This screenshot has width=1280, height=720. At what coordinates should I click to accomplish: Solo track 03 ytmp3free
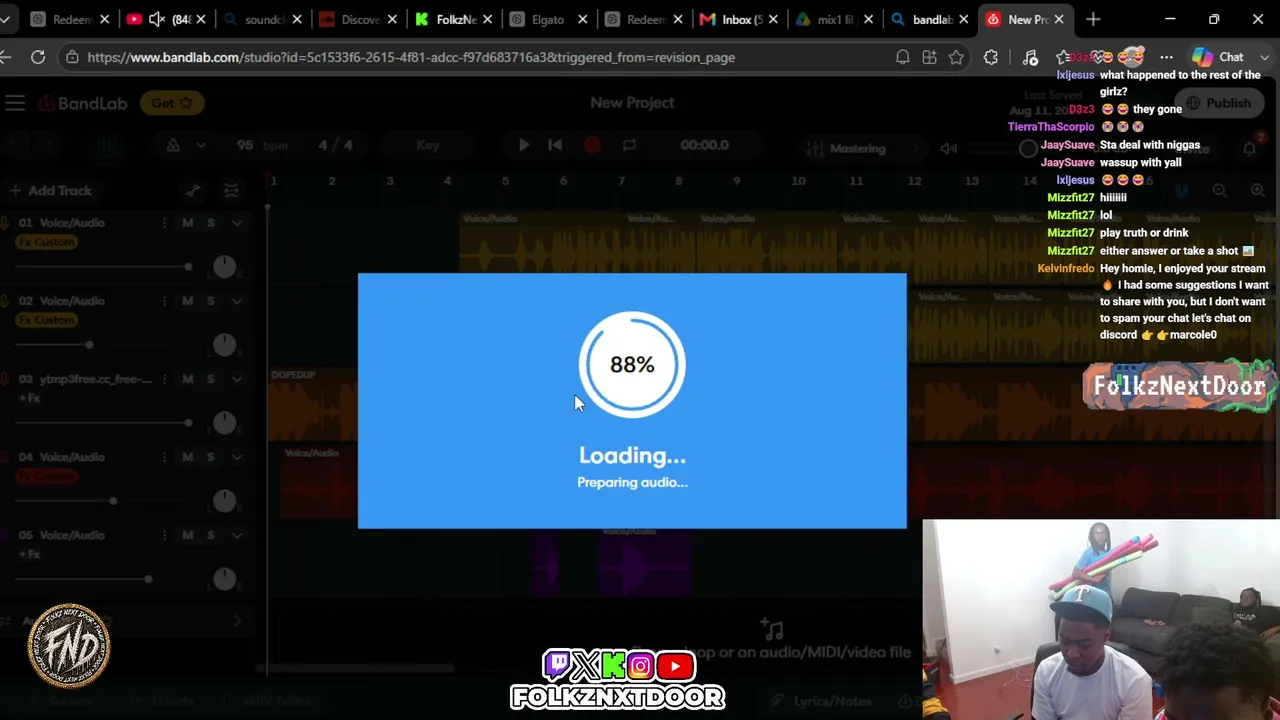pos(210,379)
